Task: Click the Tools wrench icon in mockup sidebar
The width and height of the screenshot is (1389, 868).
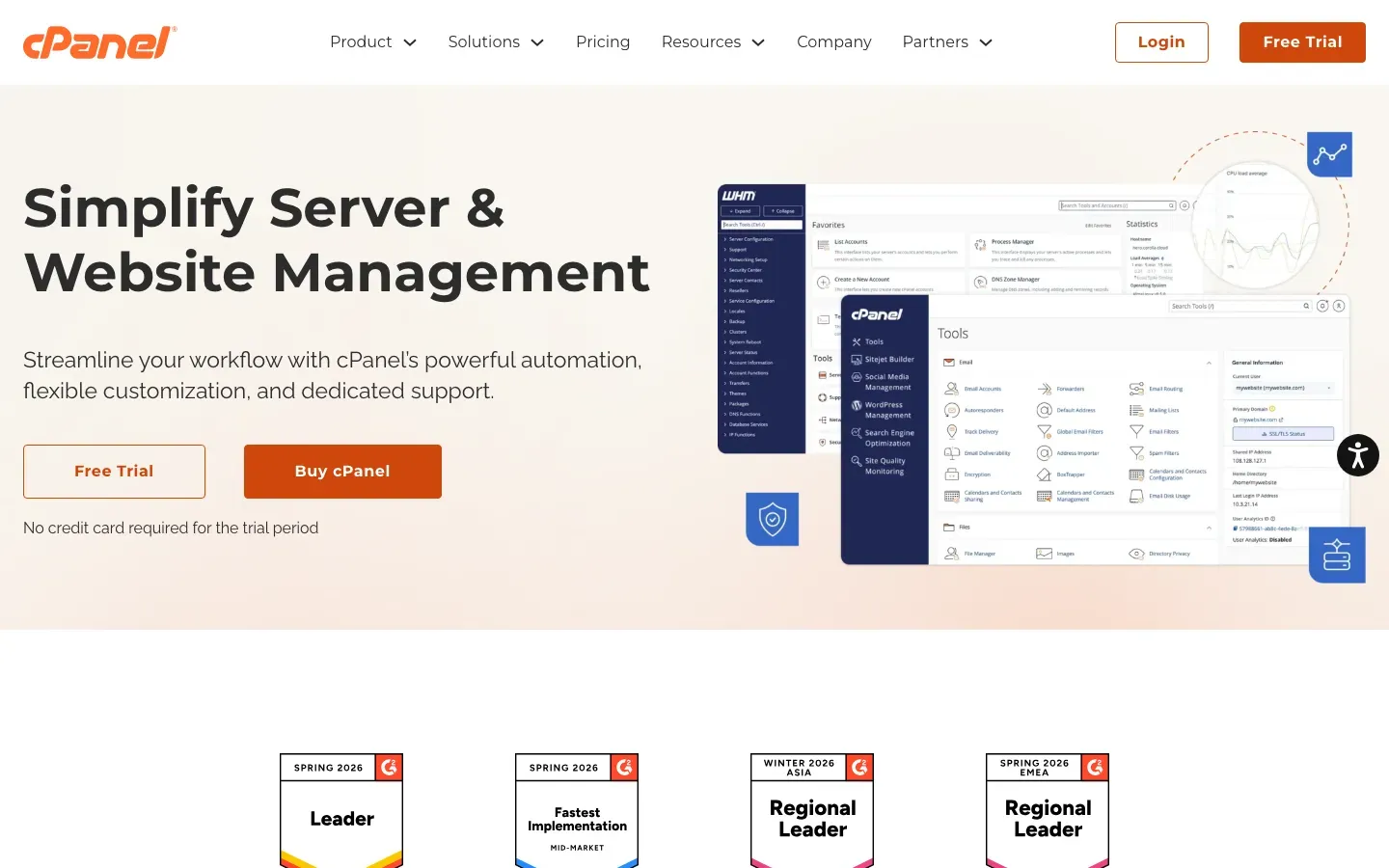Action: click(x=856, y=341)
